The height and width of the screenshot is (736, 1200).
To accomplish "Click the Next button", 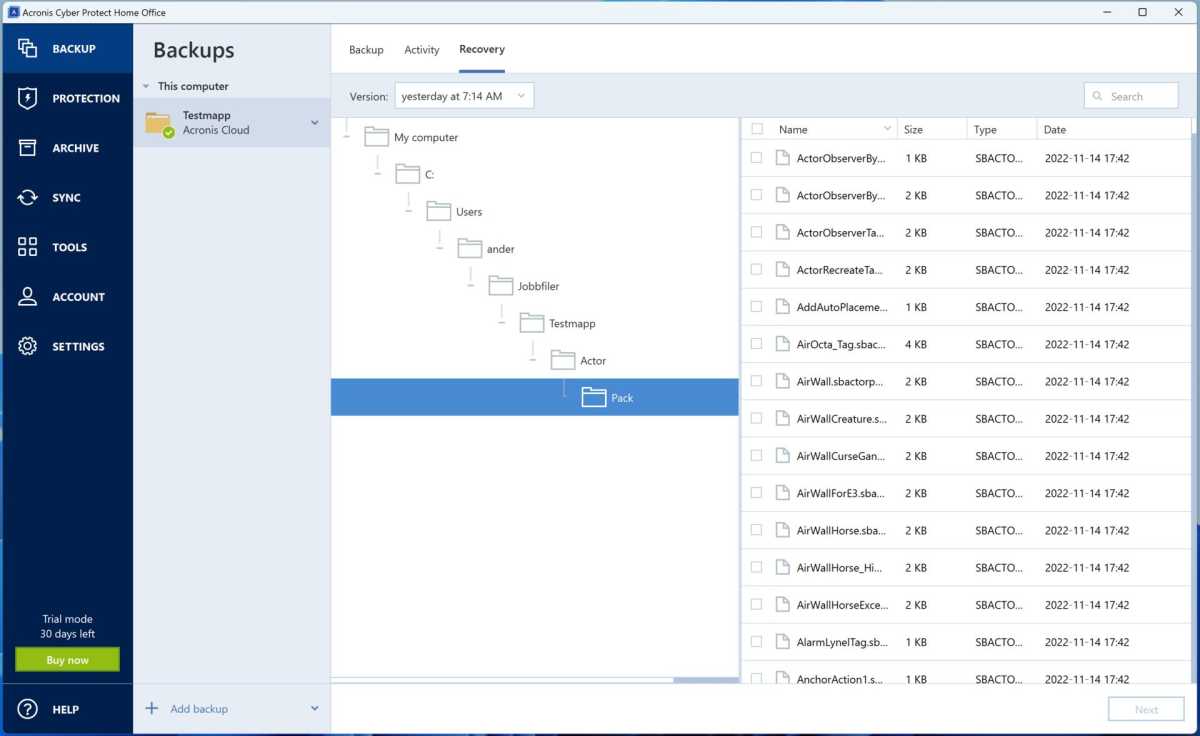I will 1145,708.
